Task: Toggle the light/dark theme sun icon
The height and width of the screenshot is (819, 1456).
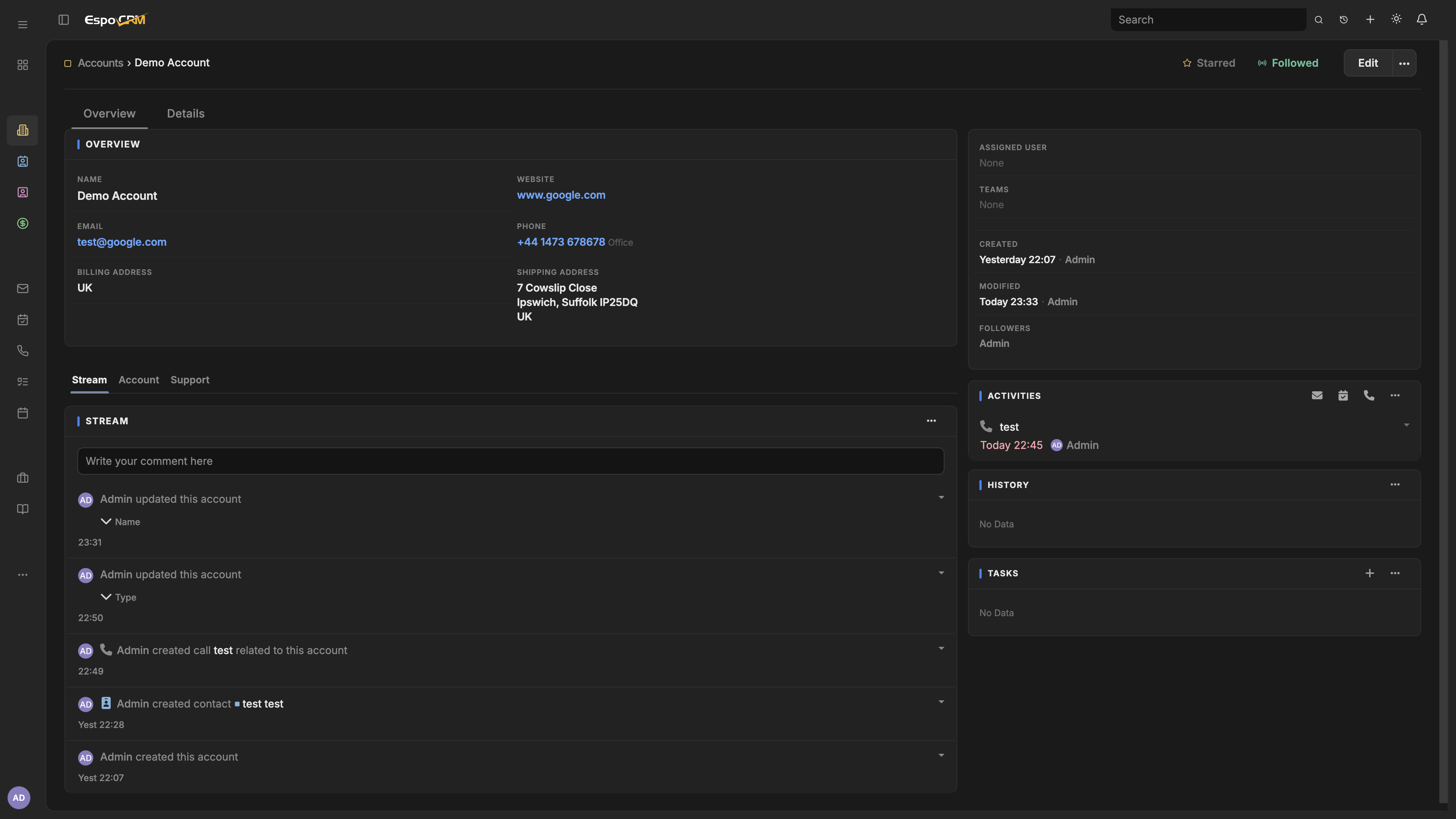Action: click(1396, 19)
